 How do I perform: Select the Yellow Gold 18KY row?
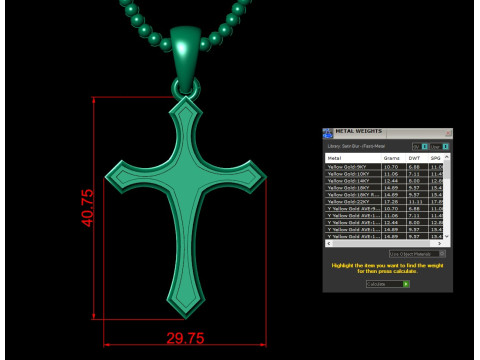pyautogui.click(x=384, y=188)
